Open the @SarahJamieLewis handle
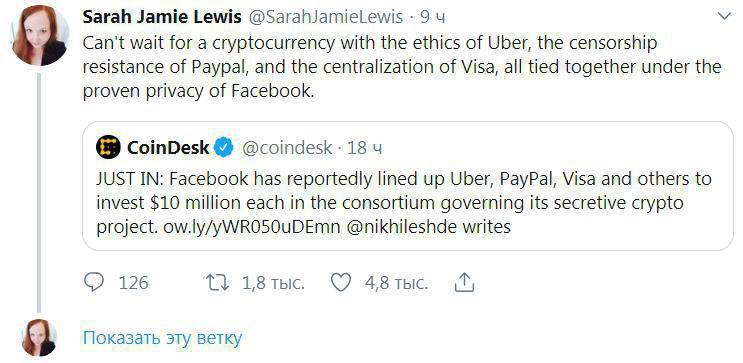743x363 pixels. coord(326,17)
